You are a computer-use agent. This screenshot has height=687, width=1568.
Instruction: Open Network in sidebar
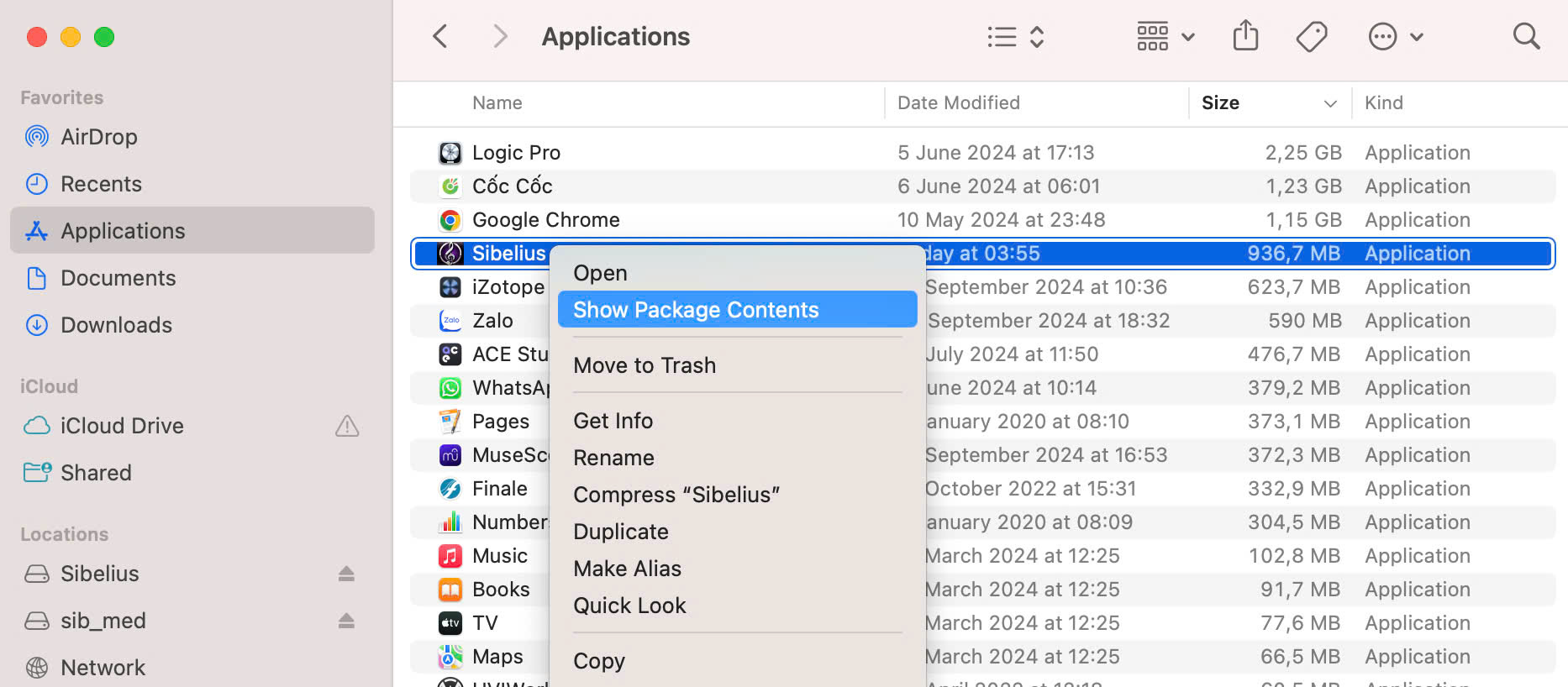(192, 668)
